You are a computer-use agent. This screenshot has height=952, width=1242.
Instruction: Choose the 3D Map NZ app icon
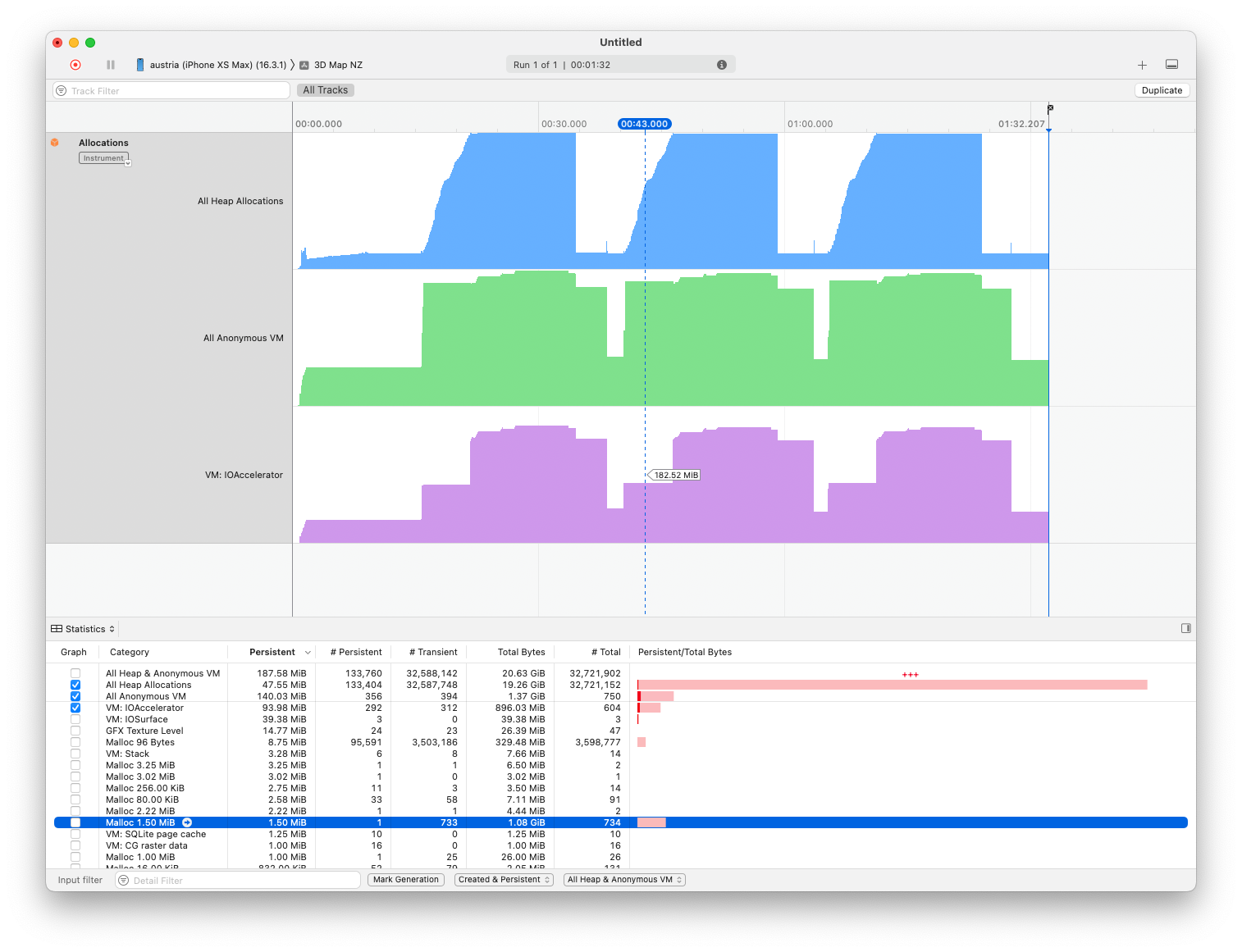click(x=304, y=65)
